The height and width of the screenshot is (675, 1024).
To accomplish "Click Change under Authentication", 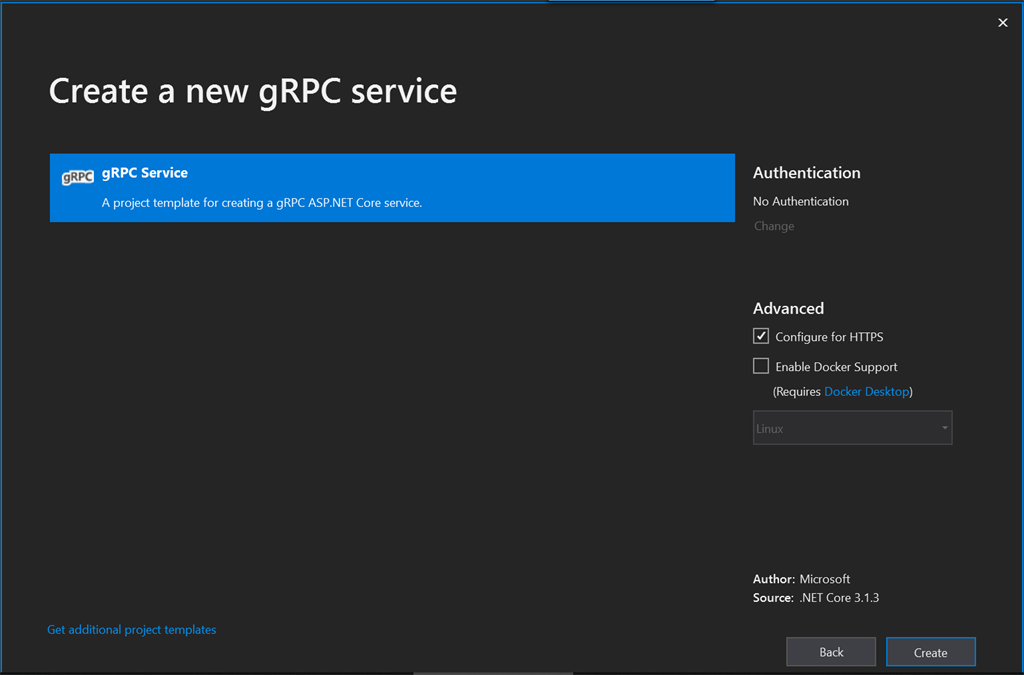I will click(774, 226).
